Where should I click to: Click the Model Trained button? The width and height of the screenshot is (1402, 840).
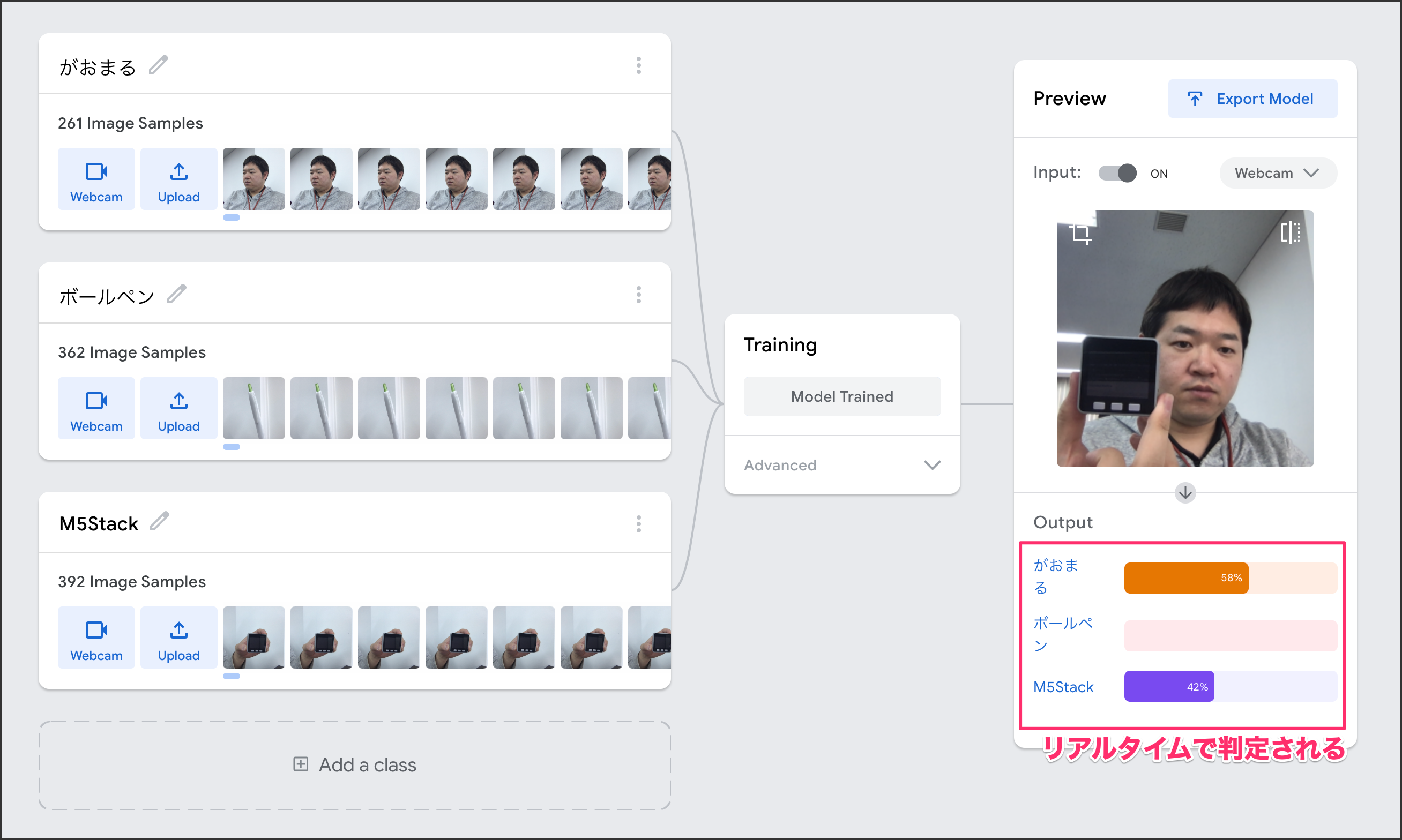(x=842, y=397)
